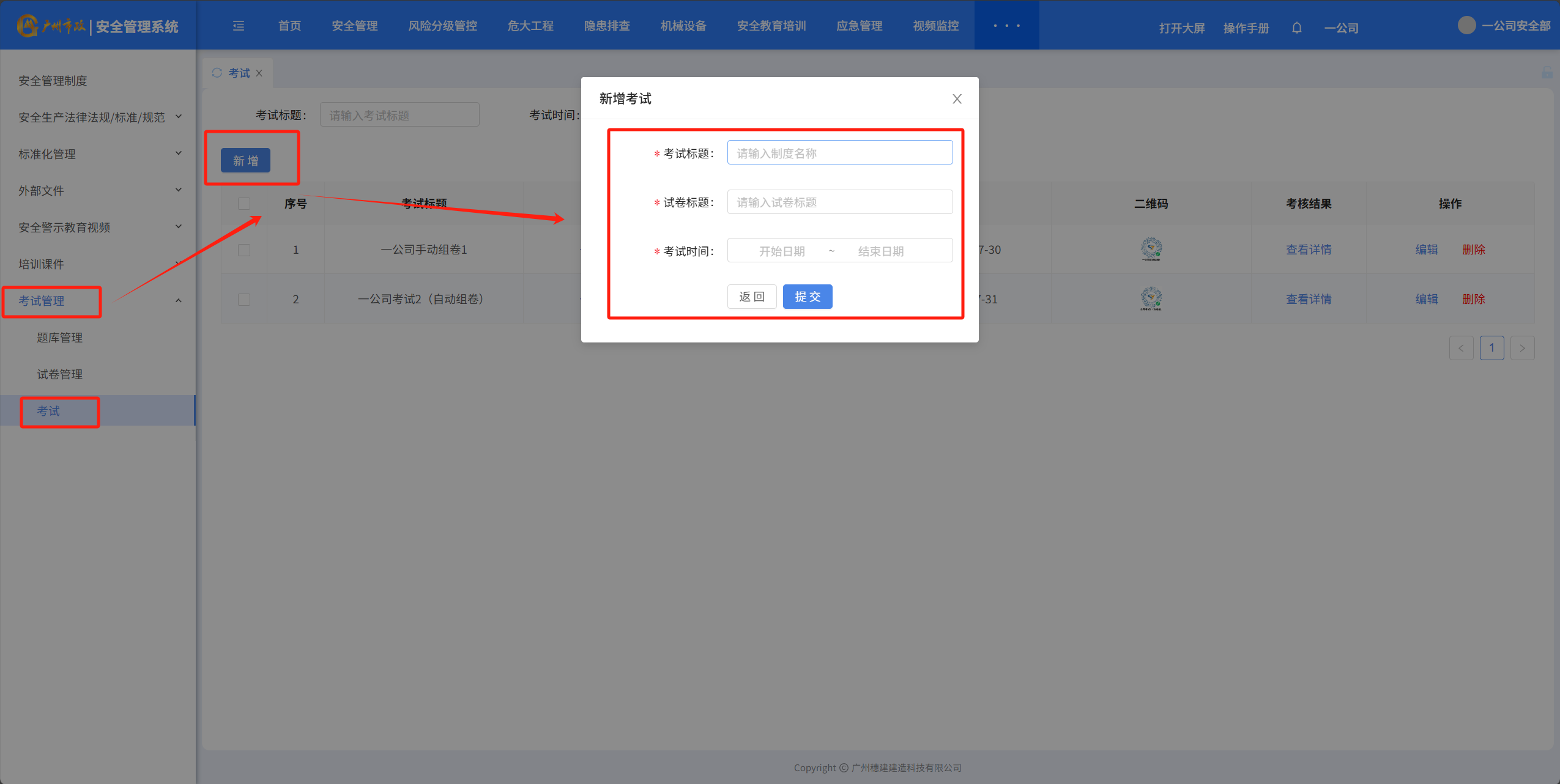Close the 新增考试 dialog with X

click(x=957, y=99)
